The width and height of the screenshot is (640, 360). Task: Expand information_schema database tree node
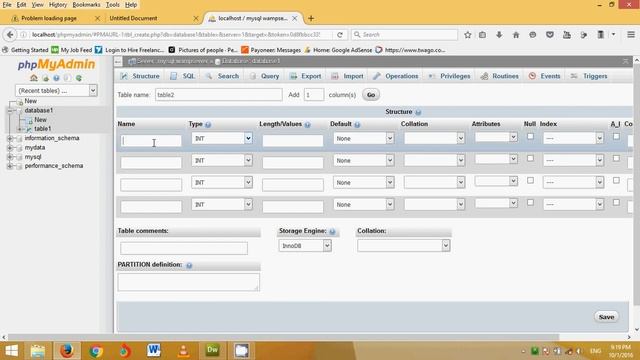point(10,138)
